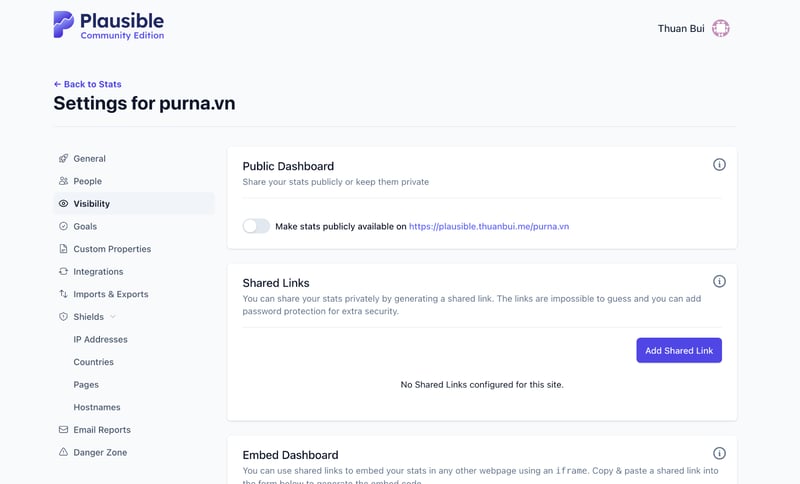Image resolution: width=800 pixels, height=484 pixels.
Task: Open the plausible.thuanbui.me/purna.vn link
Action: pyautogui.click(x=489, y=227)
